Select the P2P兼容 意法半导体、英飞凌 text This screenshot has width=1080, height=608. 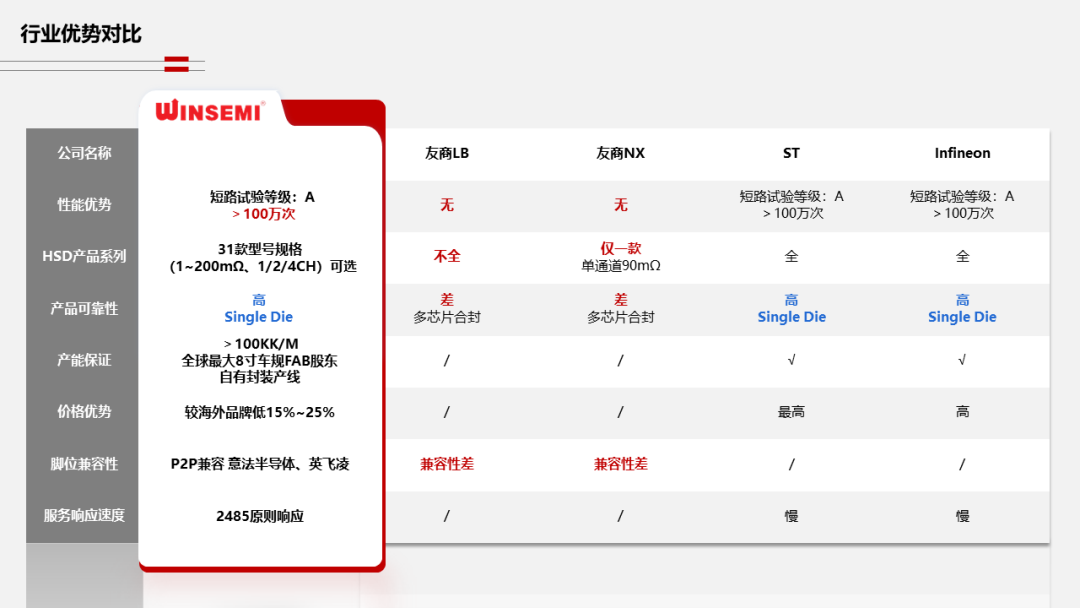click(x=259, y=464)
